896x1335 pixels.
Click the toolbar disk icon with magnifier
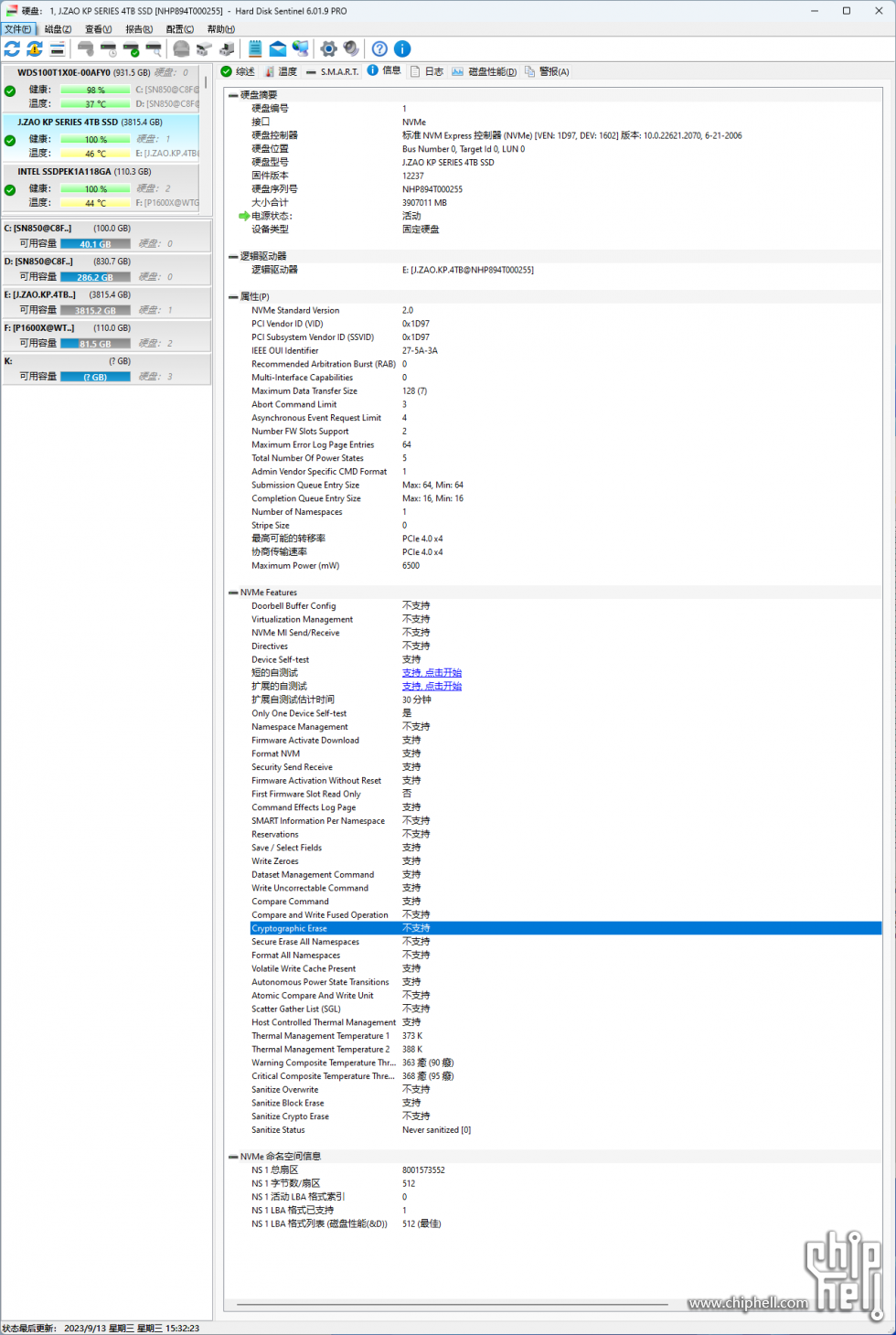click(154, 48)
